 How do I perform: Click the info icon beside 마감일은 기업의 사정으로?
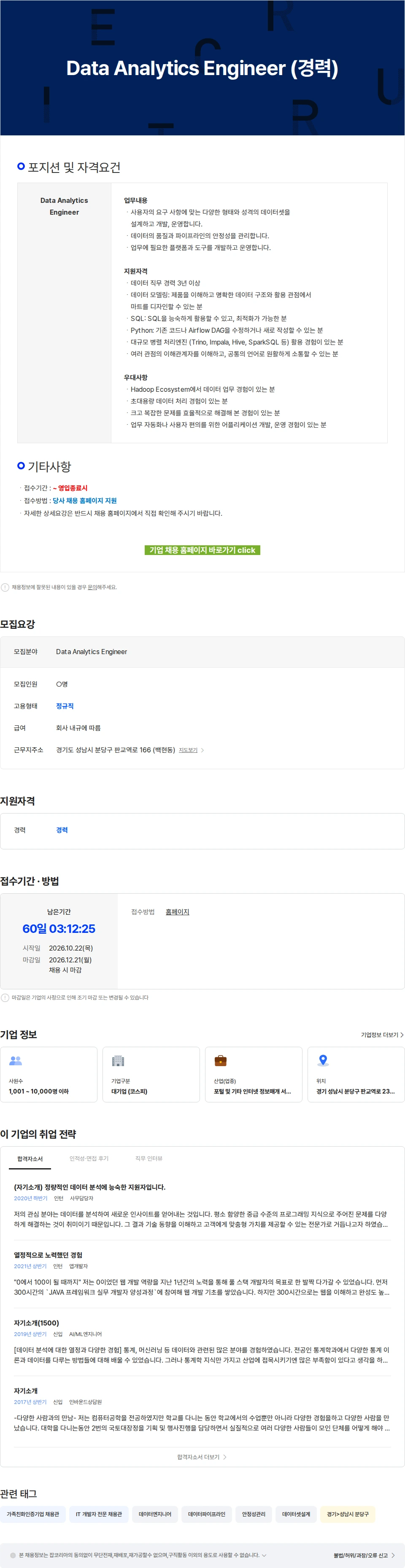click(x=5, y=998)
